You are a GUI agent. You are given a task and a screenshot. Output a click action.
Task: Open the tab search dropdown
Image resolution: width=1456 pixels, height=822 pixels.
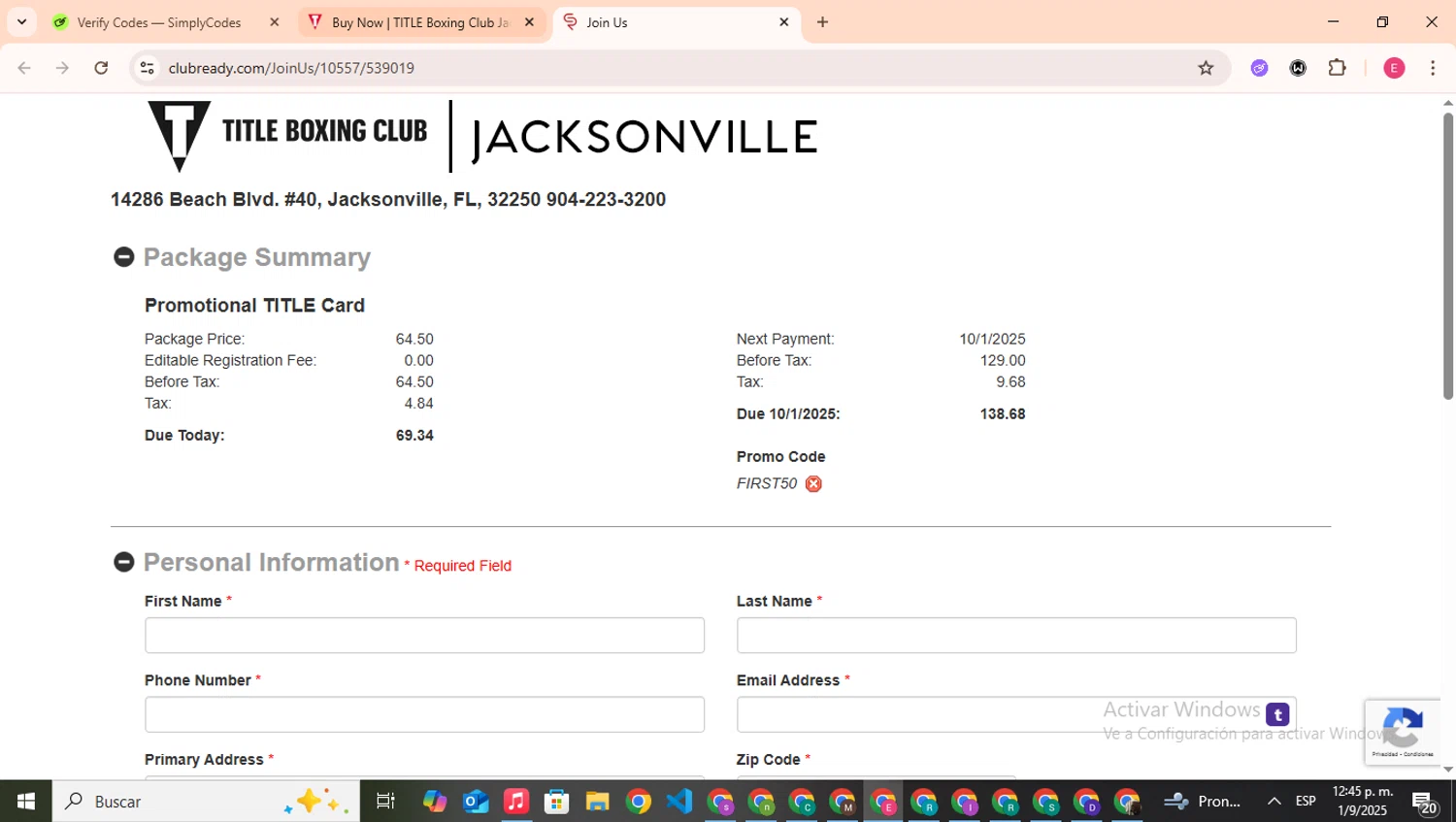click(21, 22)
